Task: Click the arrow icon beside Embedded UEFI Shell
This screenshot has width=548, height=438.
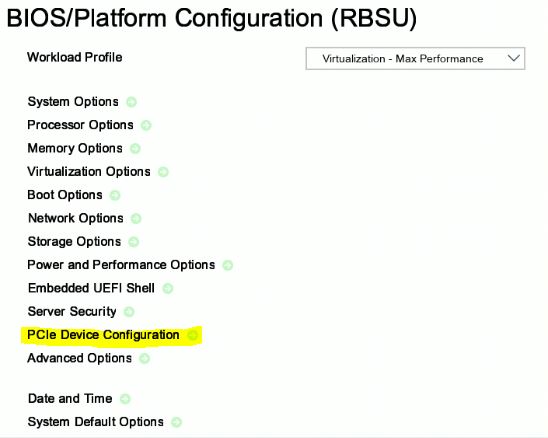Action: tap(168, 288)
